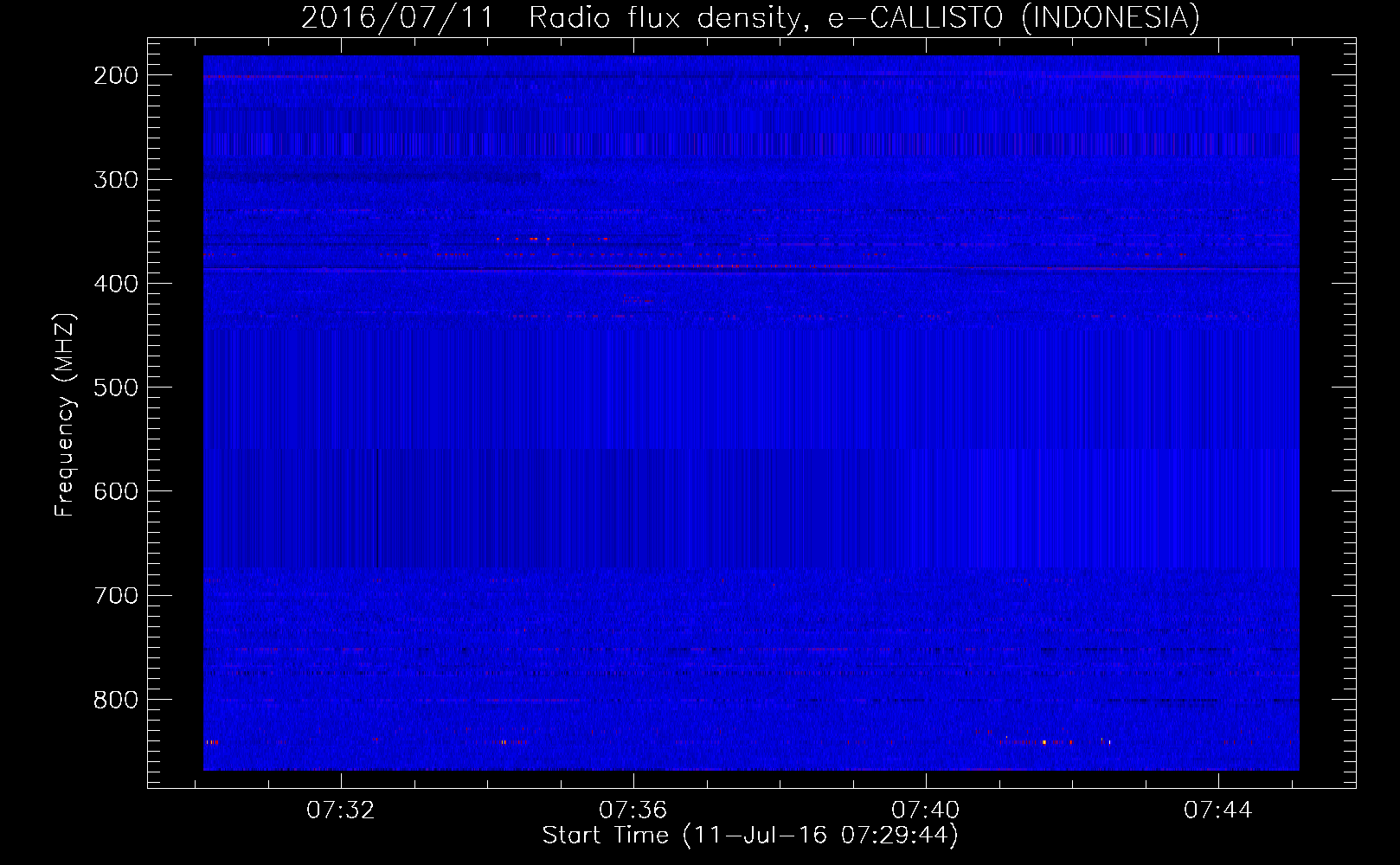This screenshot has height=865, width=1400.
Task: Click the 700 frequency tick label
Action: (116, 595)
